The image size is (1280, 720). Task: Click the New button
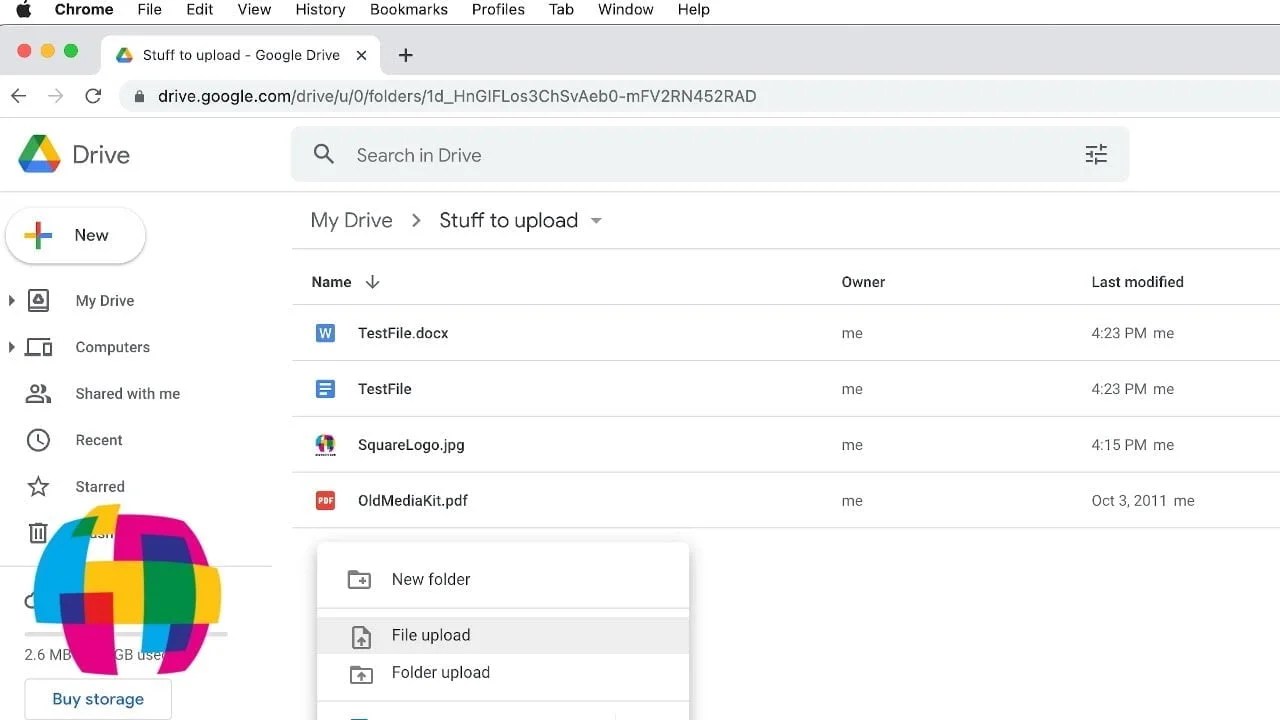(75, 235)
